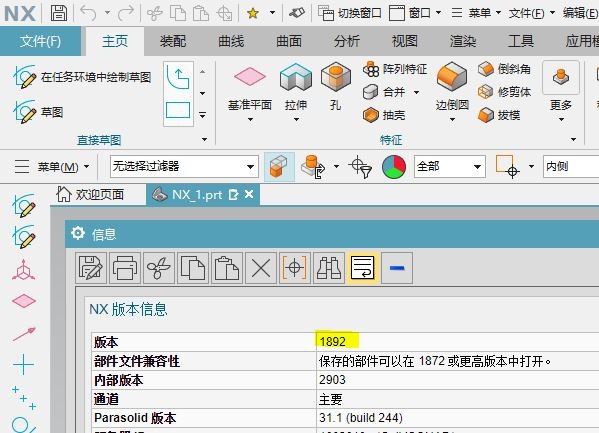Screen dimensions: 599x433
Task: Open the 菜单(M) menu button
Action: click(x=52, y=167)
